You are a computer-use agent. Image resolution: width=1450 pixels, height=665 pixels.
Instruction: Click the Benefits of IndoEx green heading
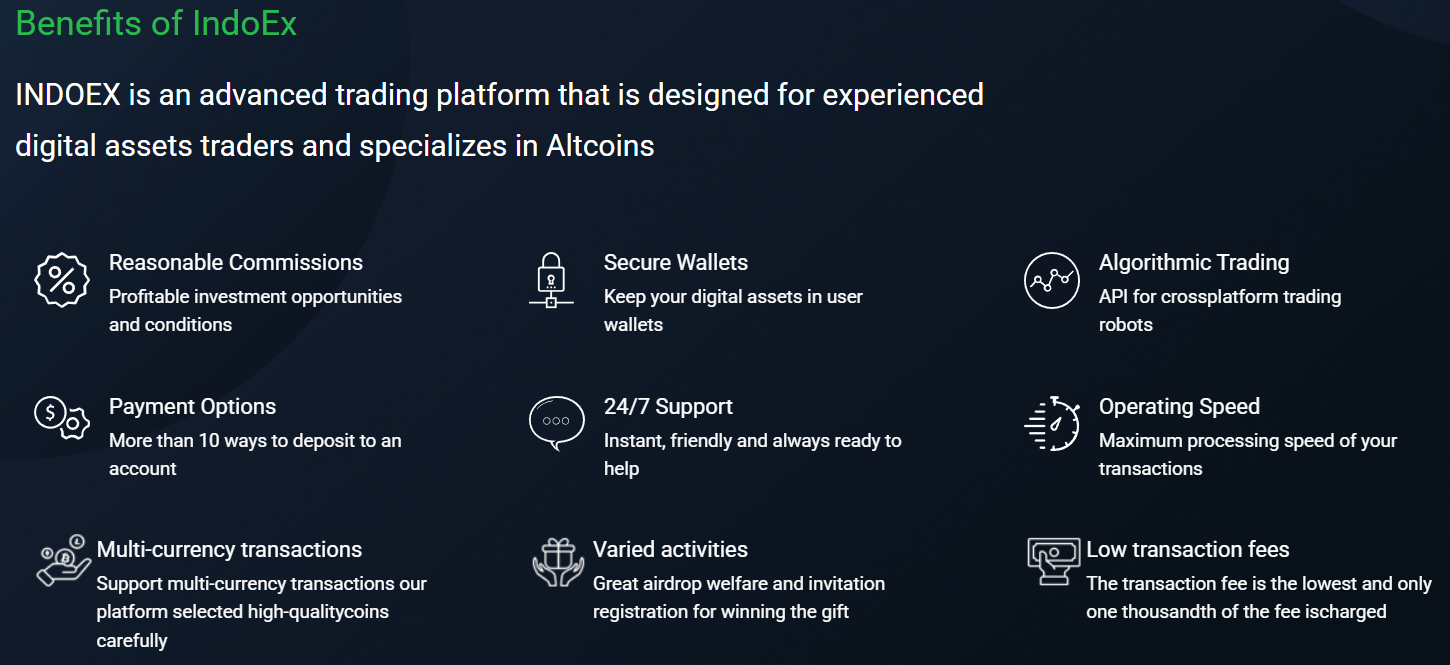click(x=156, y=23)
